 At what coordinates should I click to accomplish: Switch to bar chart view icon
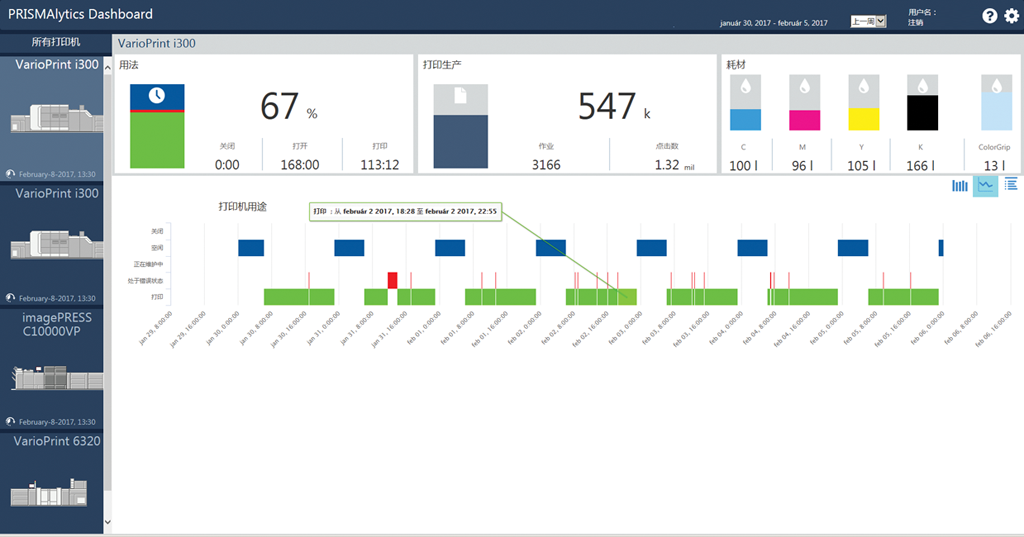(959, 186)
